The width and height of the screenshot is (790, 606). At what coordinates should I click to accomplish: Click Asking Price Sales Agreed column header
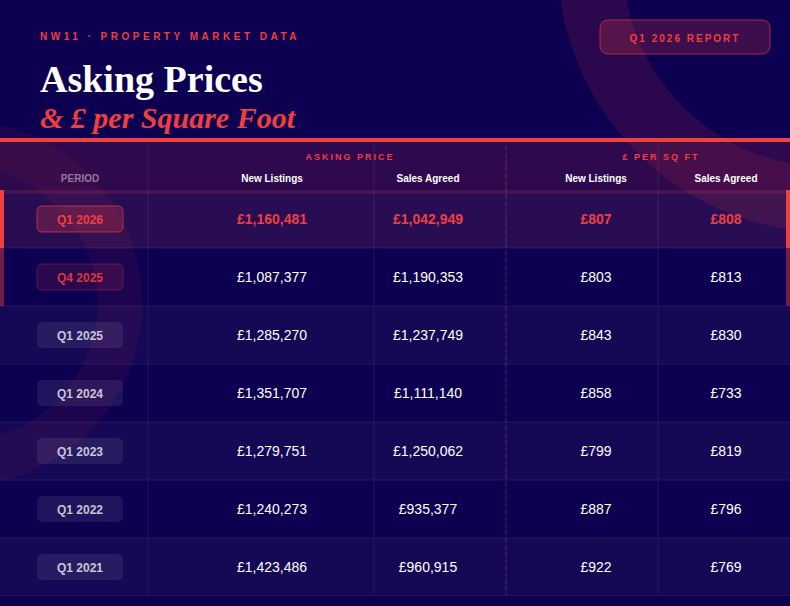pos(428,178)
